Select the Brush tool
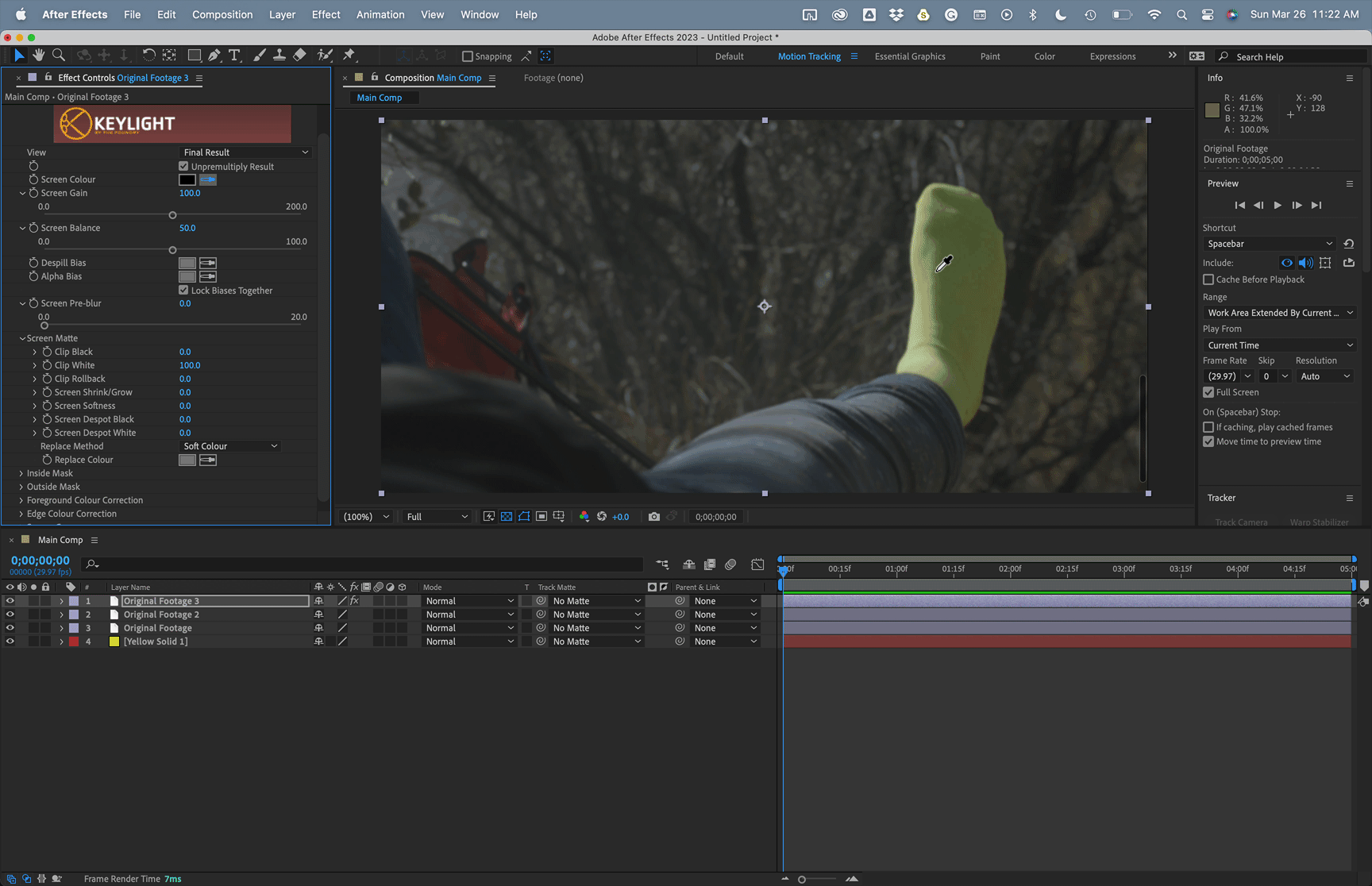1372x886 pixels. (260, 56)
